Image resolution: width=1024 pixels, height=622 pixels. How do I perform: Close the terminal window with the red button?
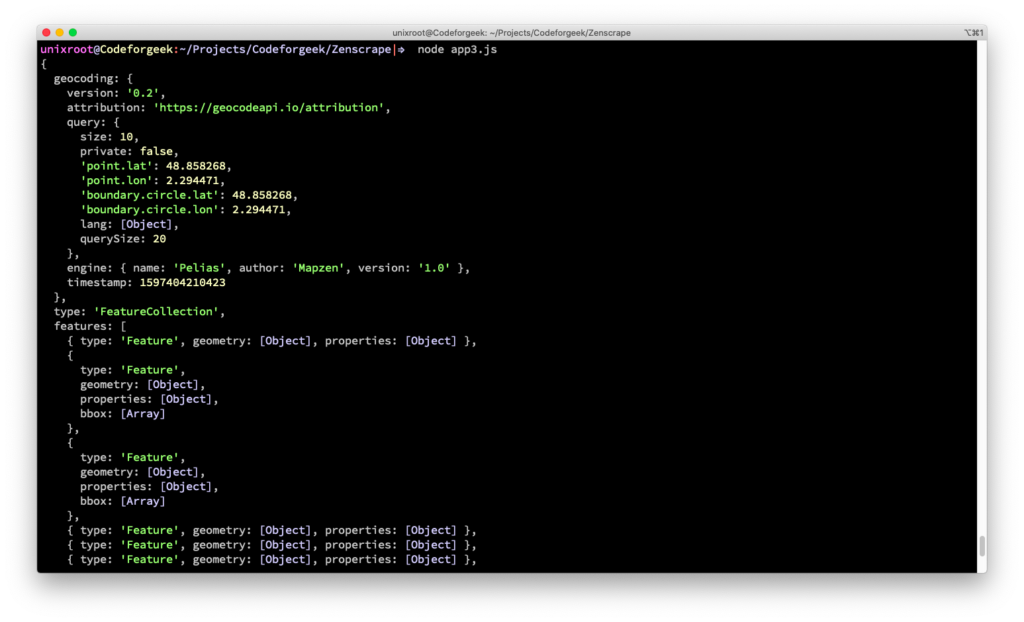coord(46,32)
